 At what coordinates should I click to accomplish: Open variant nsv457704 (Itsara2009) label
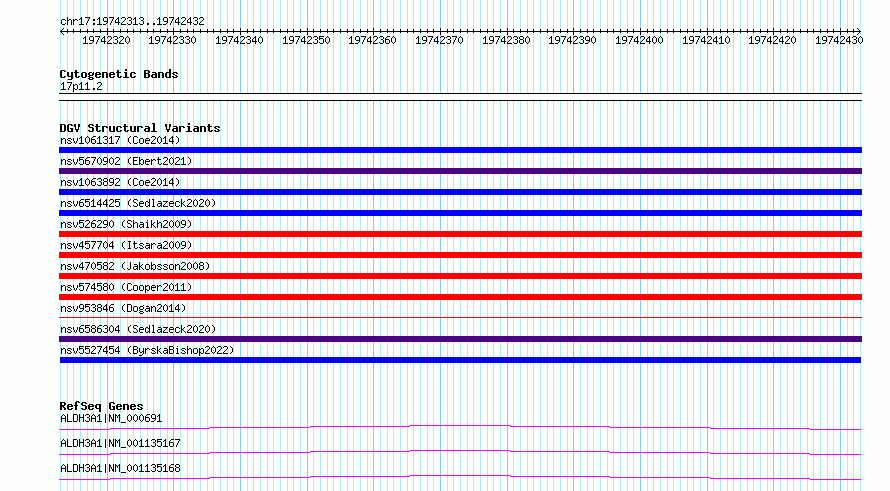pos(126,245)
